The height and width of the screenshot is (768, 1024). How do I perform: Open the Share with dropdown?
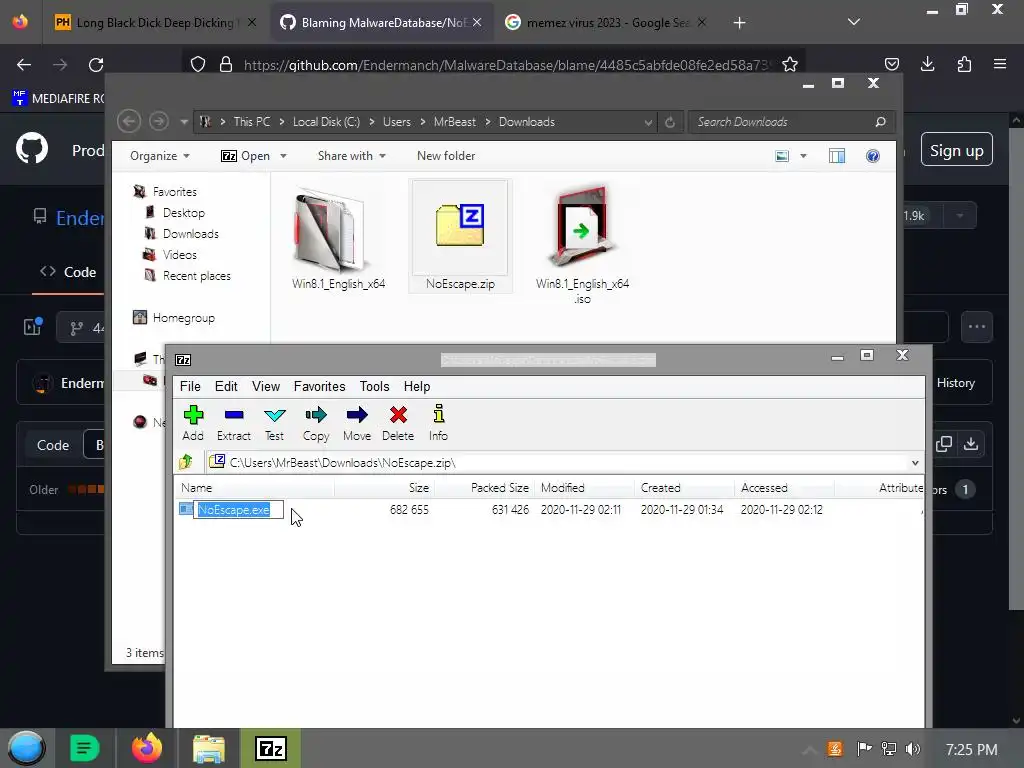coord(351,156)
